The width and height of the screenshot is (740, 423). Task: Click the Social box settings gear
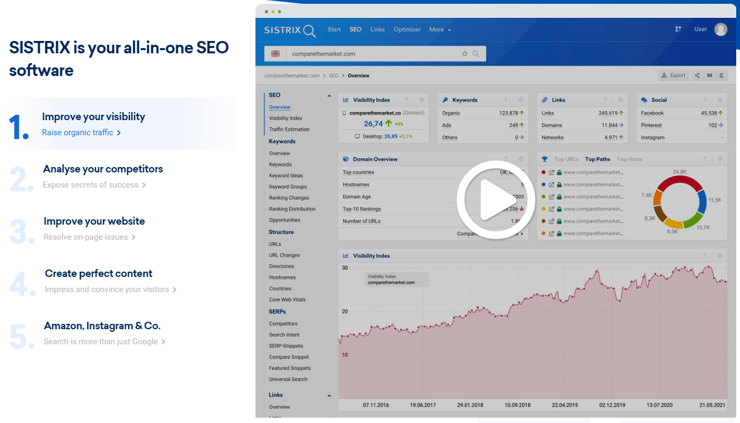click(x=720, y=100)
